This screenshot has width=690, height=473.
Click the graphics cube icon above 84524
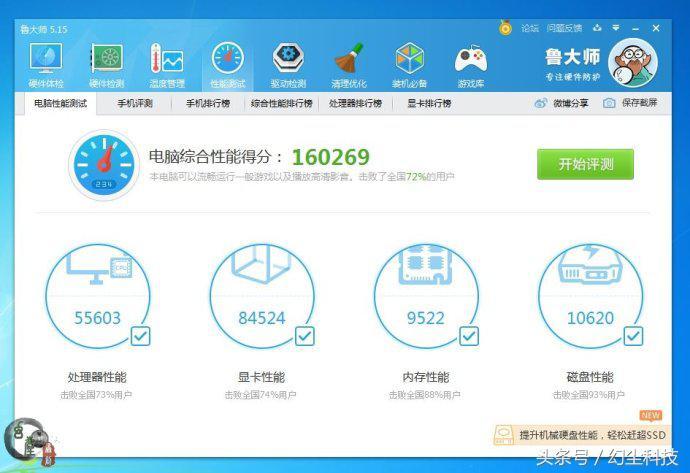click(261, 264)
